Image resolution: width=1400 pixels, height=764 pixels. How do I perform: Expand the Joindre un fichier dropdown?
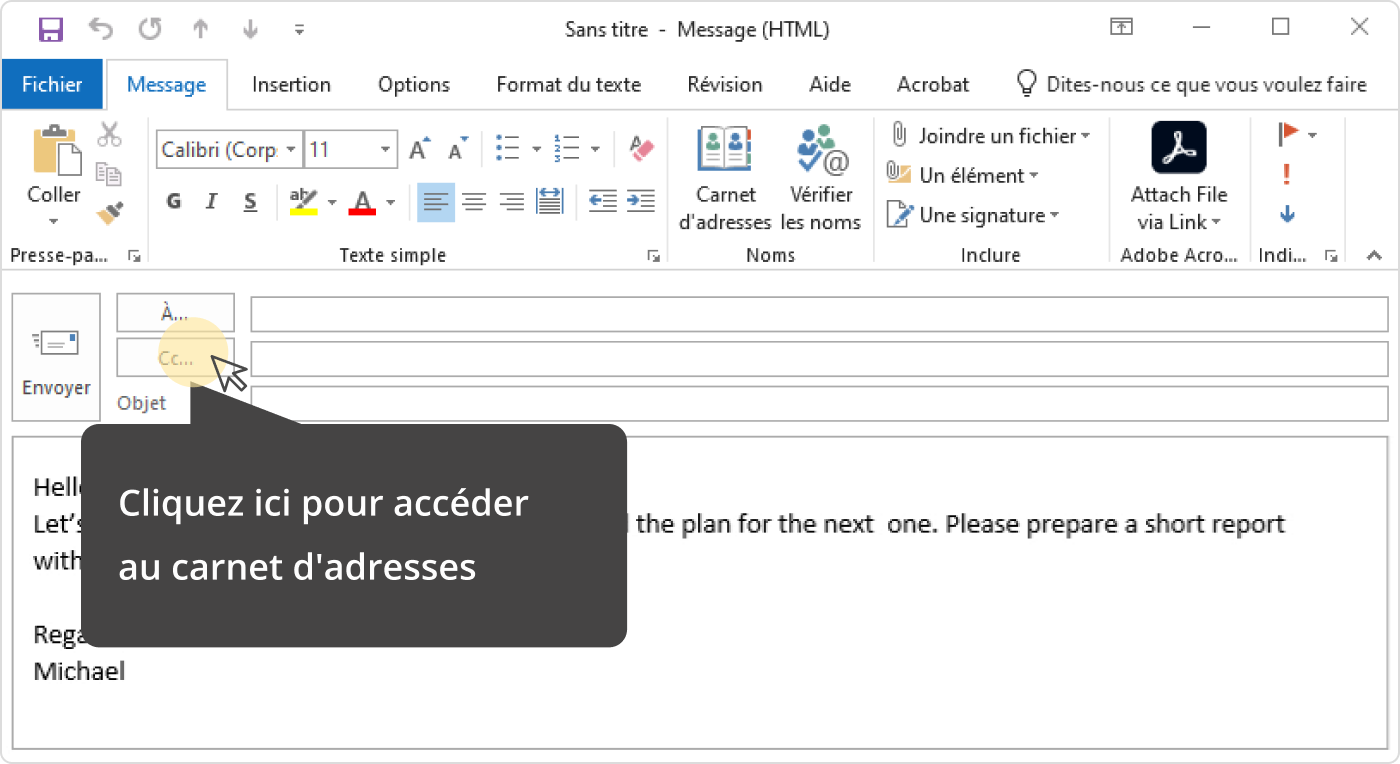coord(1085,136)
